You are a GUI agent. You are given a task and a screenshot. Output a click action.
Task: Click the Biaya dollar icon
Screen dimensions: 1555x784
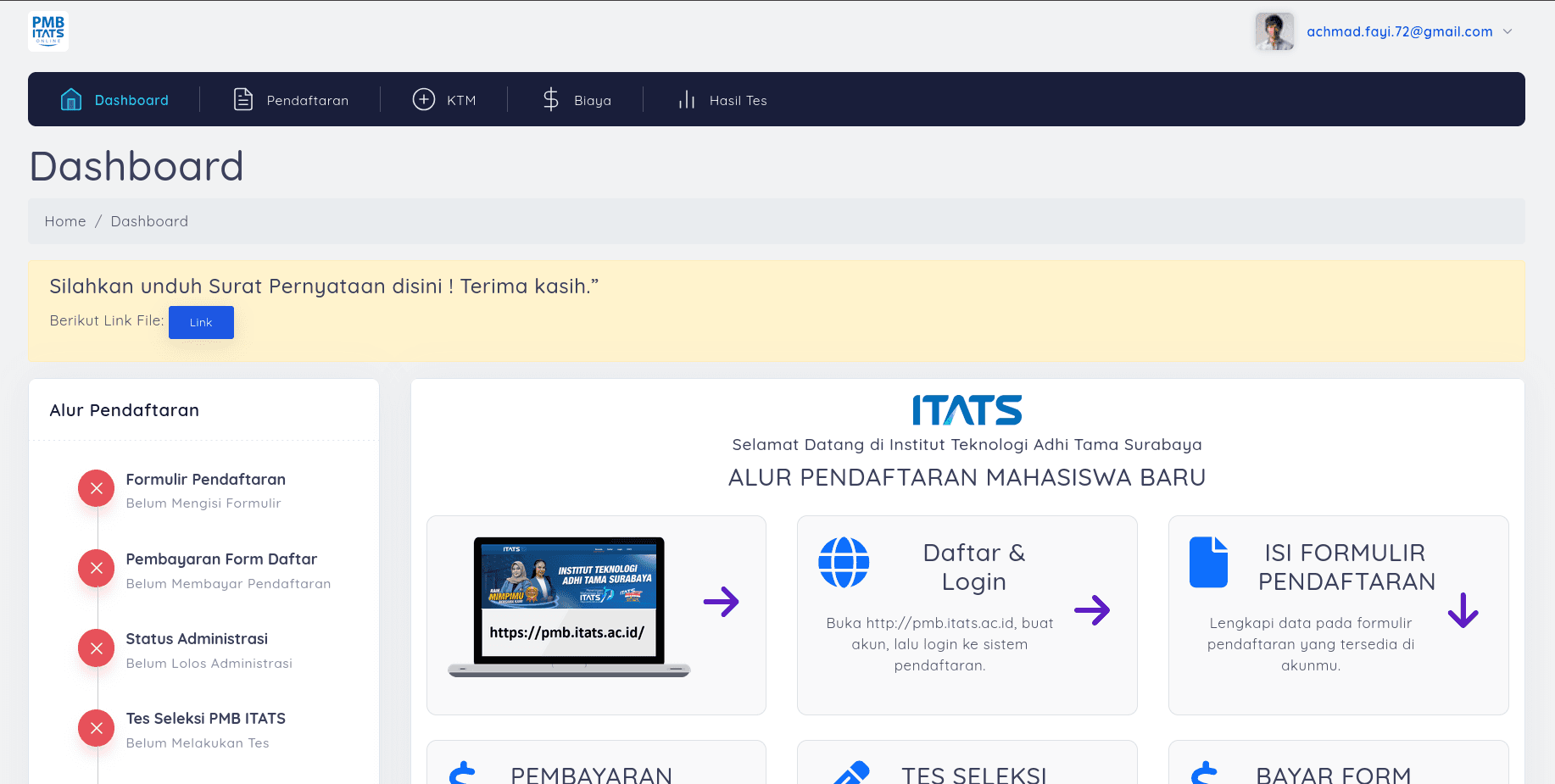pos(551,100)
